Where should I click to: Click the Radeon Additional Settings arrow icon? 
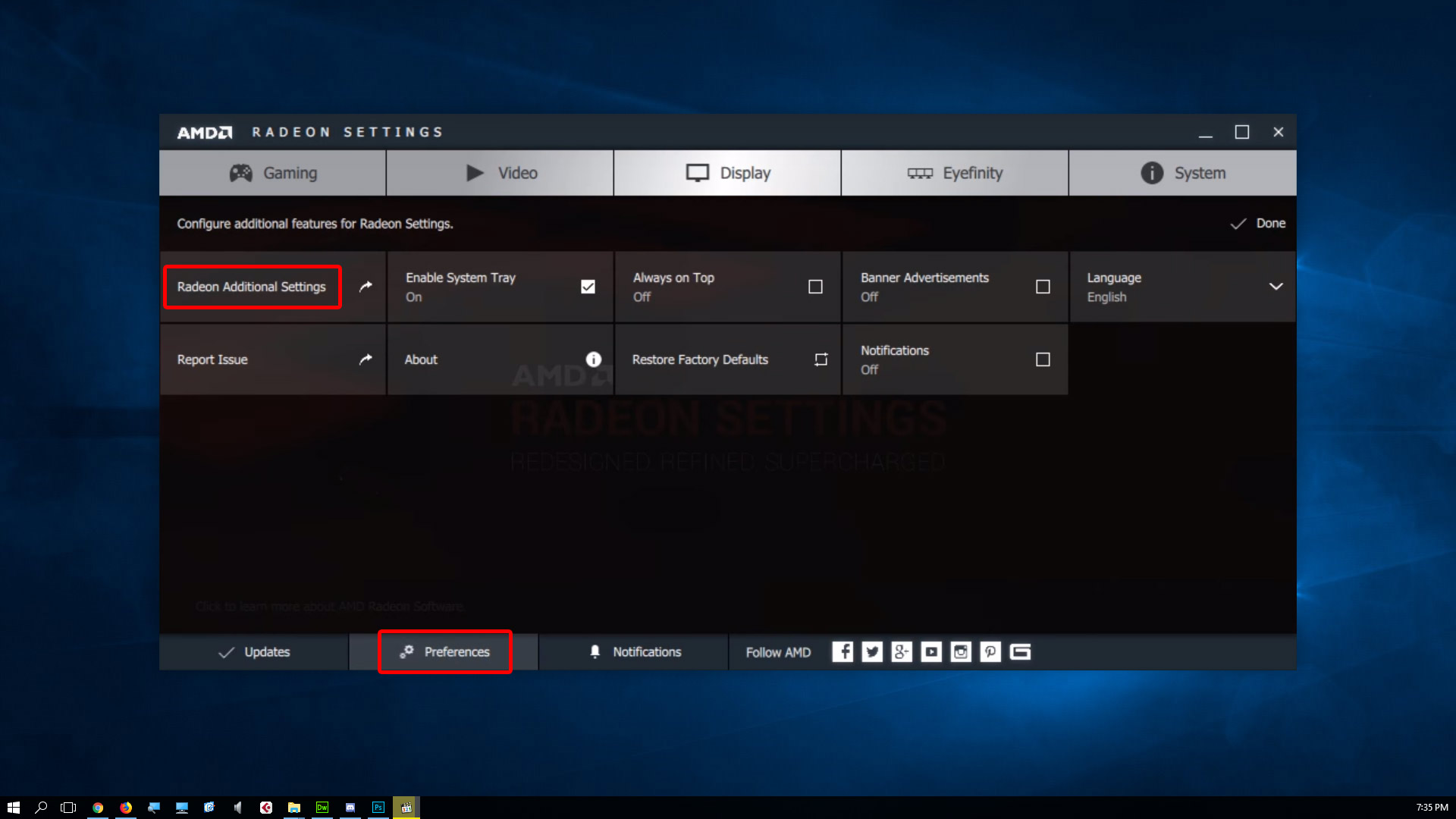pyautogui.click(x=366, y=287)
